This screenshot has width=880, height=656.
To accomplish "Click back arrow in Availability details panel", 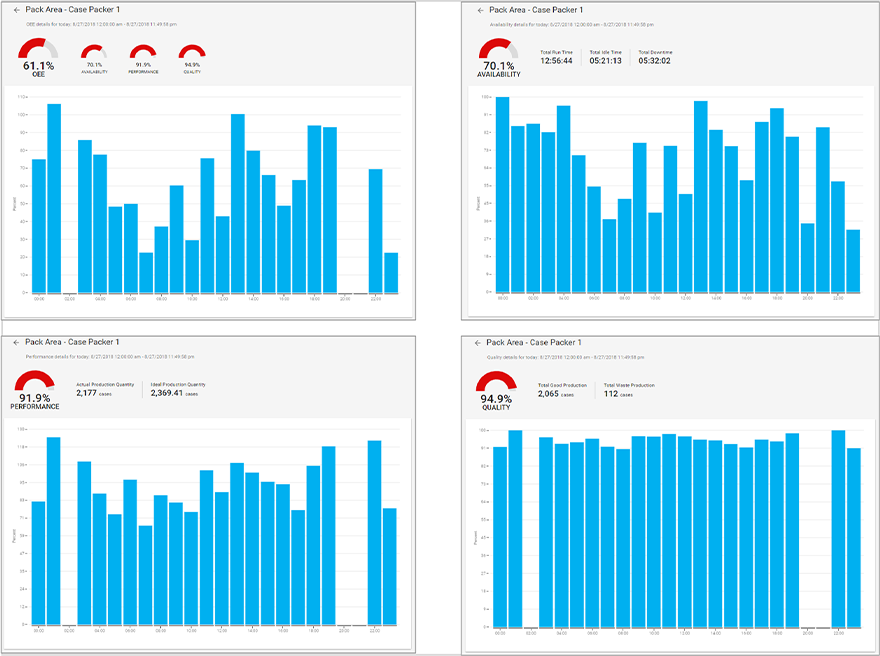I will (479, 9).
